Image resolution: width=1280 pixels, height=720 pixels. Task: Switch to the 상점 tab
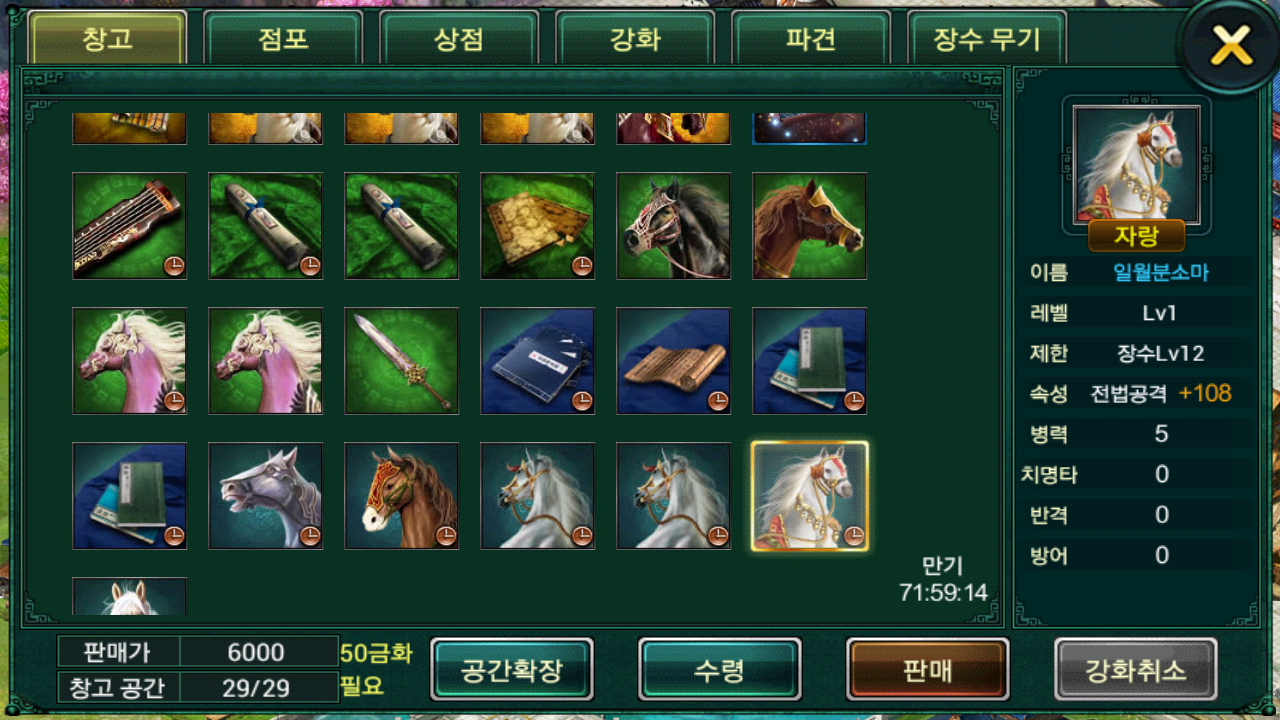(459, 39)
